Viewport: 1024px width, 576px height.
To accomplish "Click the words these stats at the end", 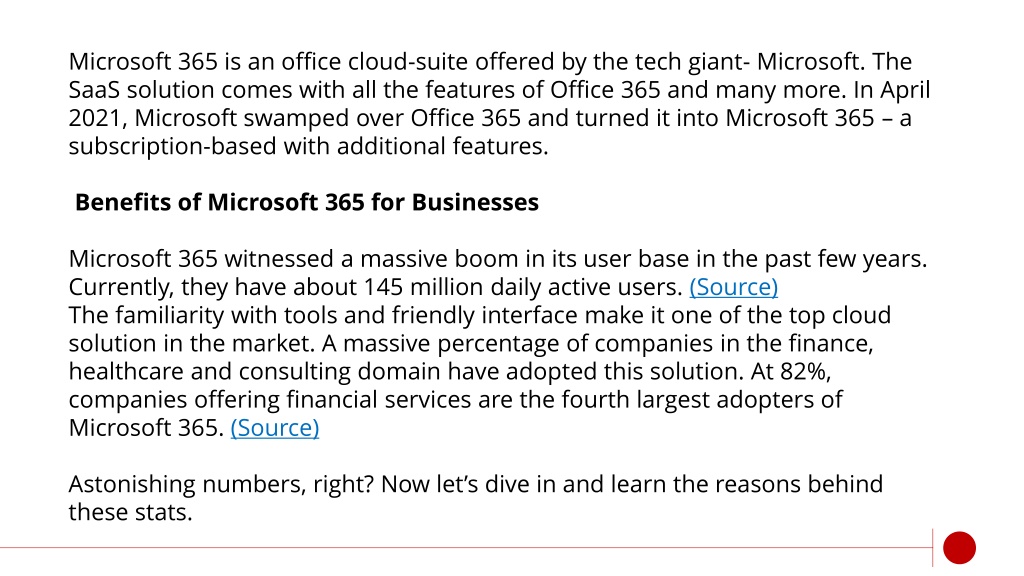I will (131, 513).
